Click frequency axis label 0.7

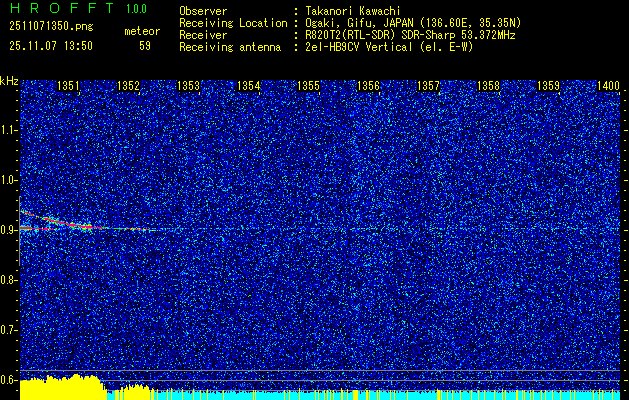coord(9,330)
